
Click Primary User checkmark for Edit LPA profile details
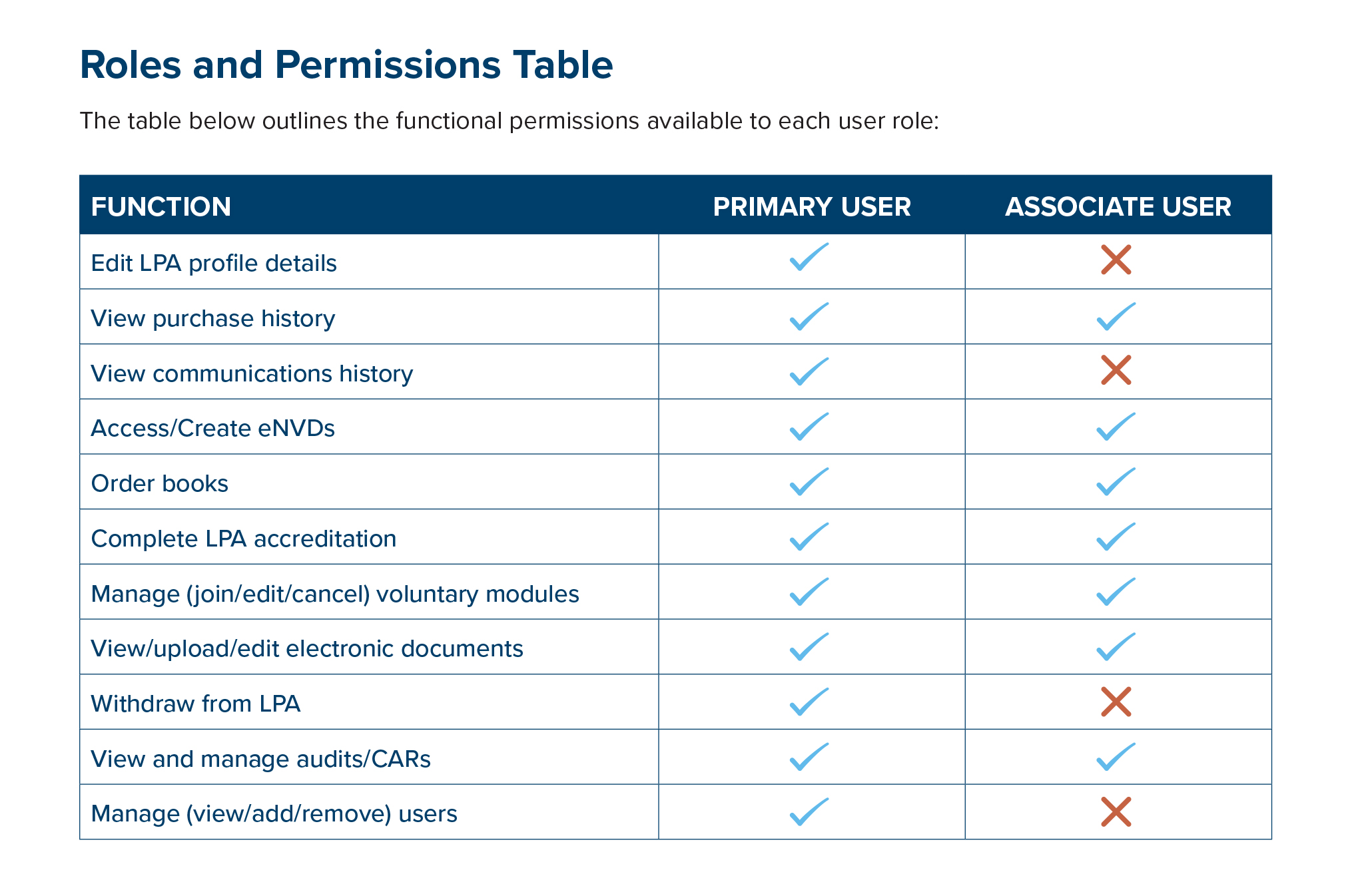(809, 258)
